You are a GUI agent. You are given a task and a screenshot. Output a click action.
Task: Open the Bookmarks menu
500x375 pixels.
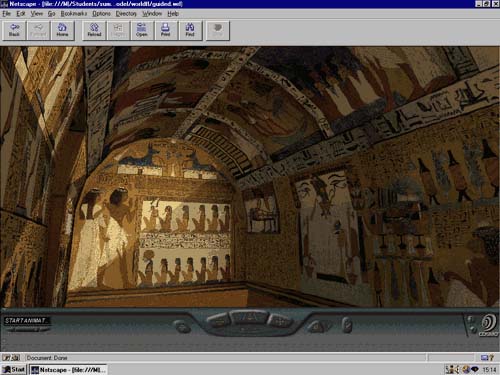point(74,14)
